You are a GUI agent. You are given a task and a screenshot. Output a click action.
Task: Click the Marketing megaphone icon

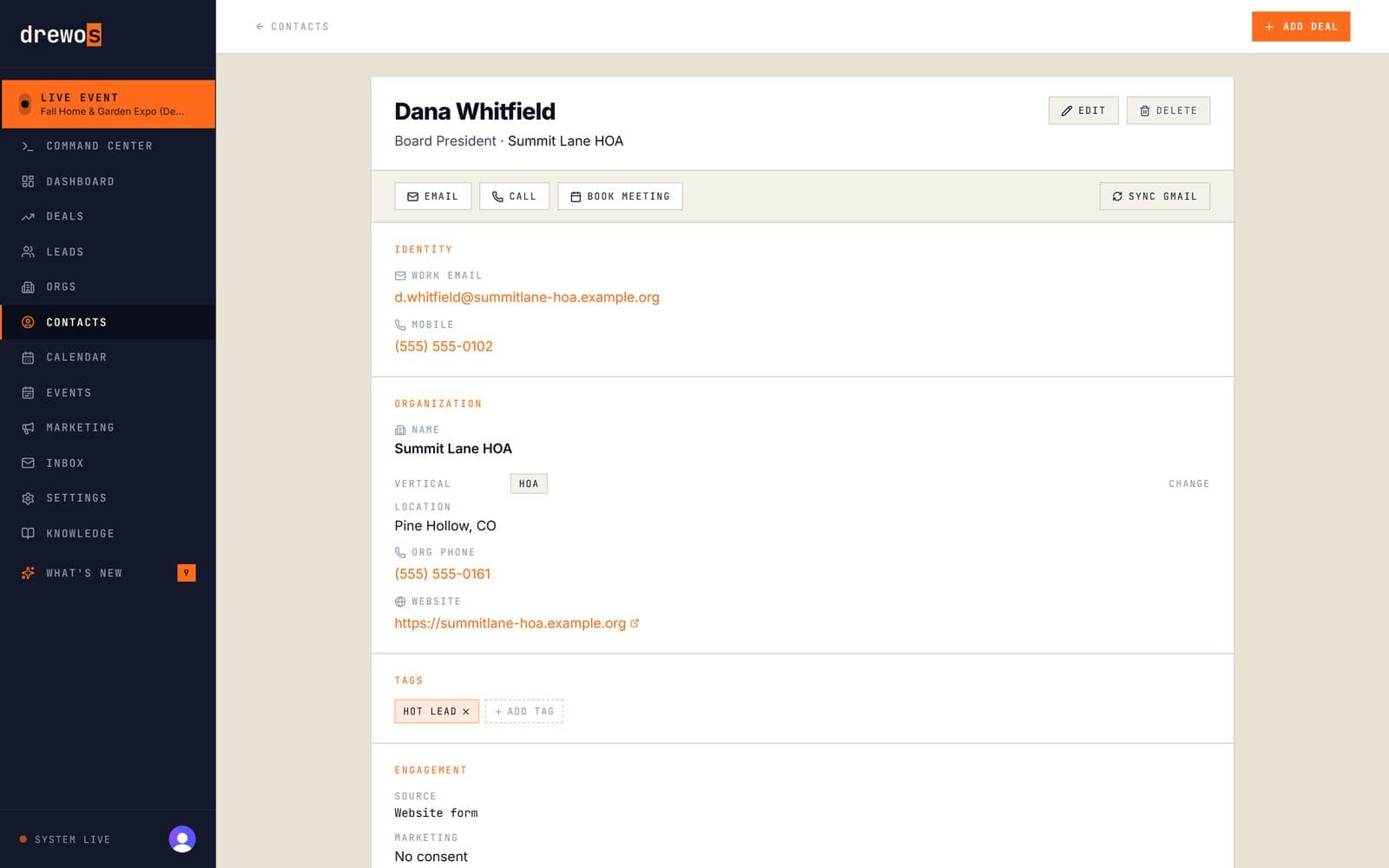[x=28, y=428]
